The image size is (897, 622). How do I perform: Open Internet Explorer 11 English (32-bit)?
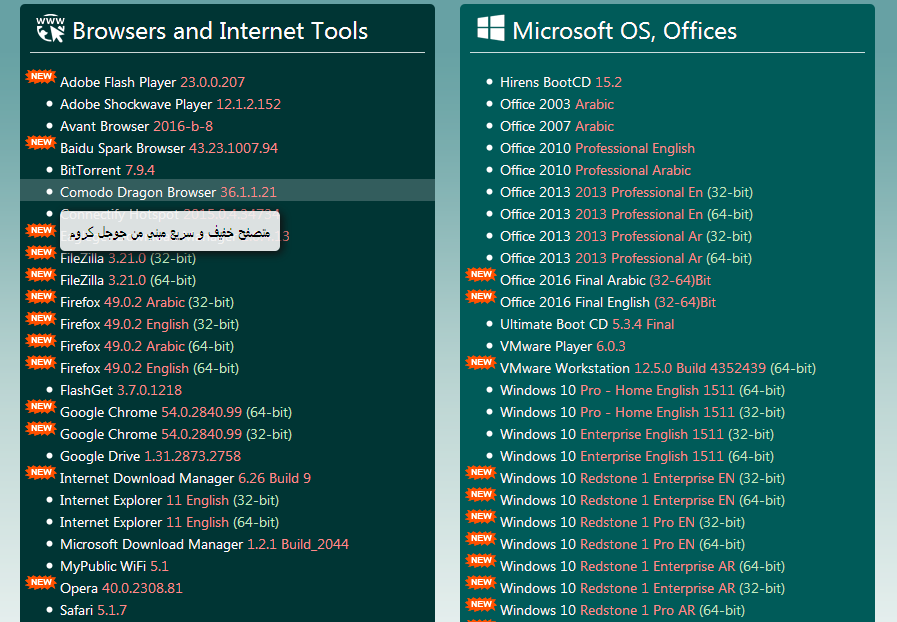[x=169, y=500]
